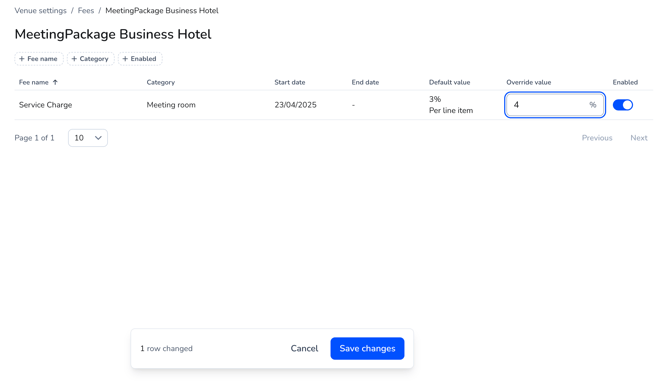
Task: Save changes to the fee override
Action: click(367, 349)
